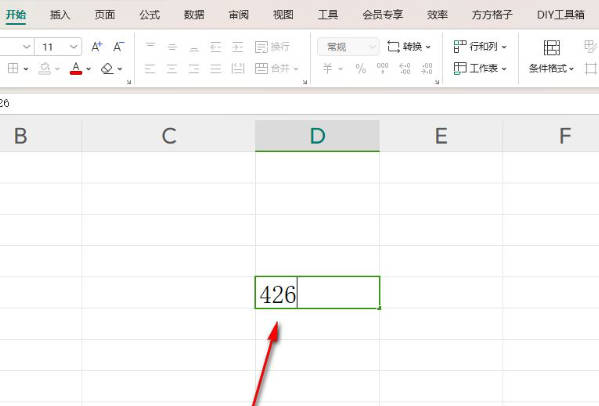Image resolution: width=599 pixels, height=406 pixels.
Task: Click the wrap text (换行) button
Action: coord(272,47)
